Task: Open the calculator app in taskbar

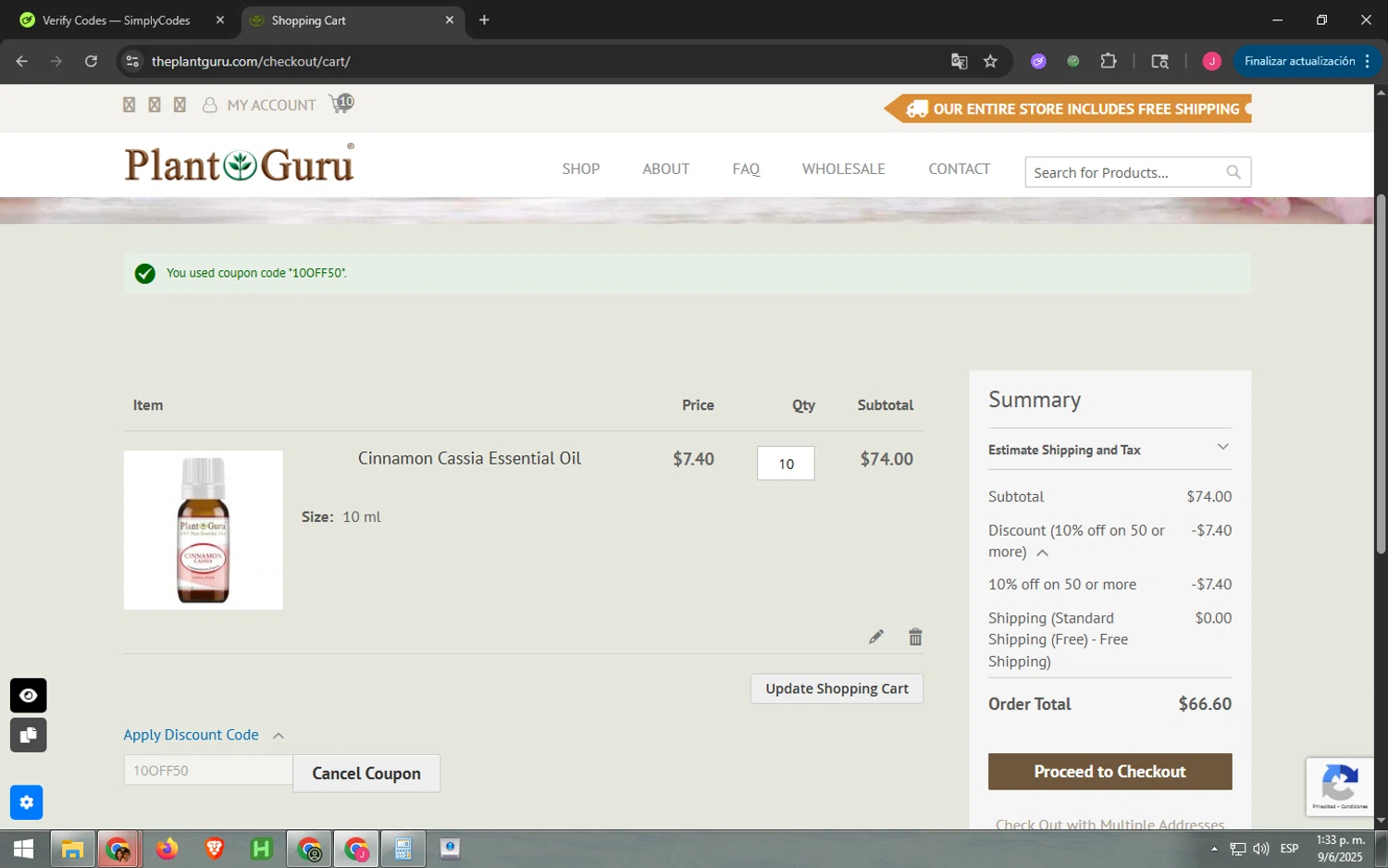Action: 403,849
